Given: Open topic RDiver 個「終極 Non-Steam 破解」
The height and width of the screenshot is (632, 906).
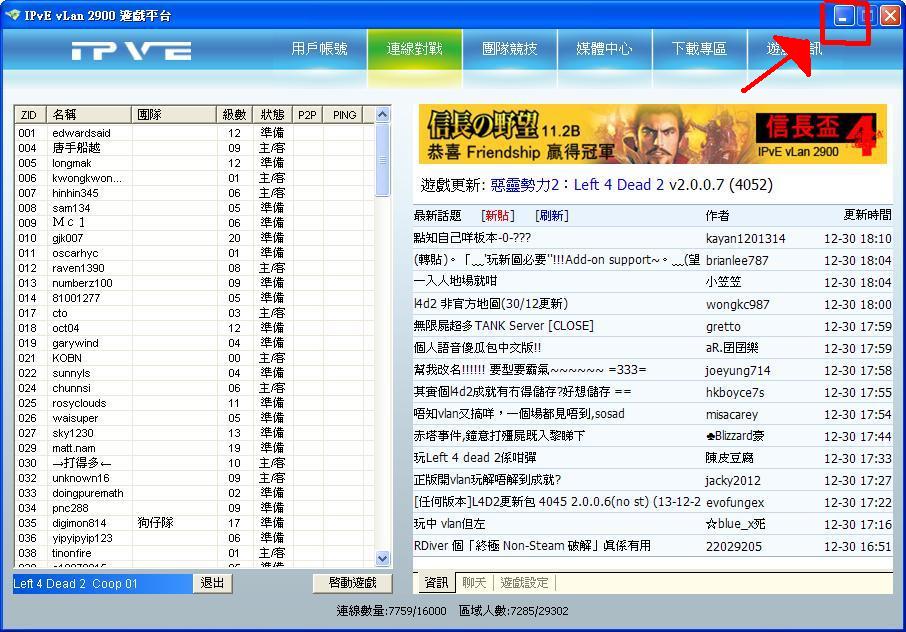Looking at the screenshot, I should 532,546.
